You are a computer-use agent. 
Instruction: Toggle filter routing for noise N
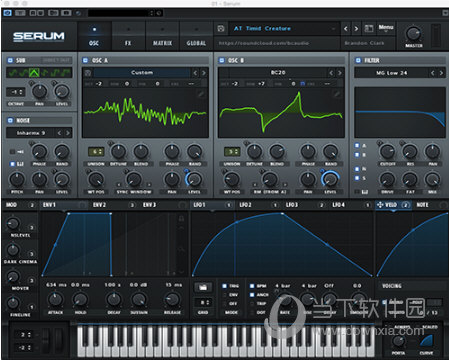point(357,169)
